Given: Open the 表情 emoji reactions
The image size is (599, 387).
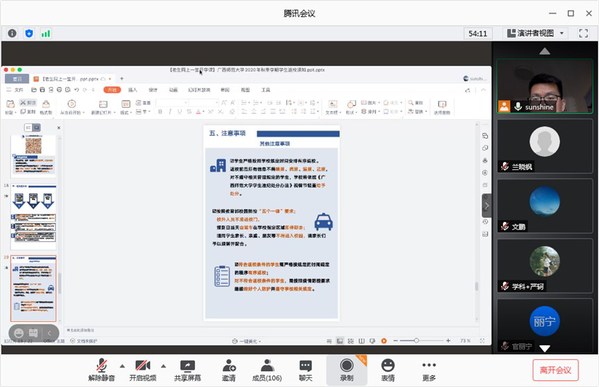Looking at the screenshot, I should coord(388,370).
